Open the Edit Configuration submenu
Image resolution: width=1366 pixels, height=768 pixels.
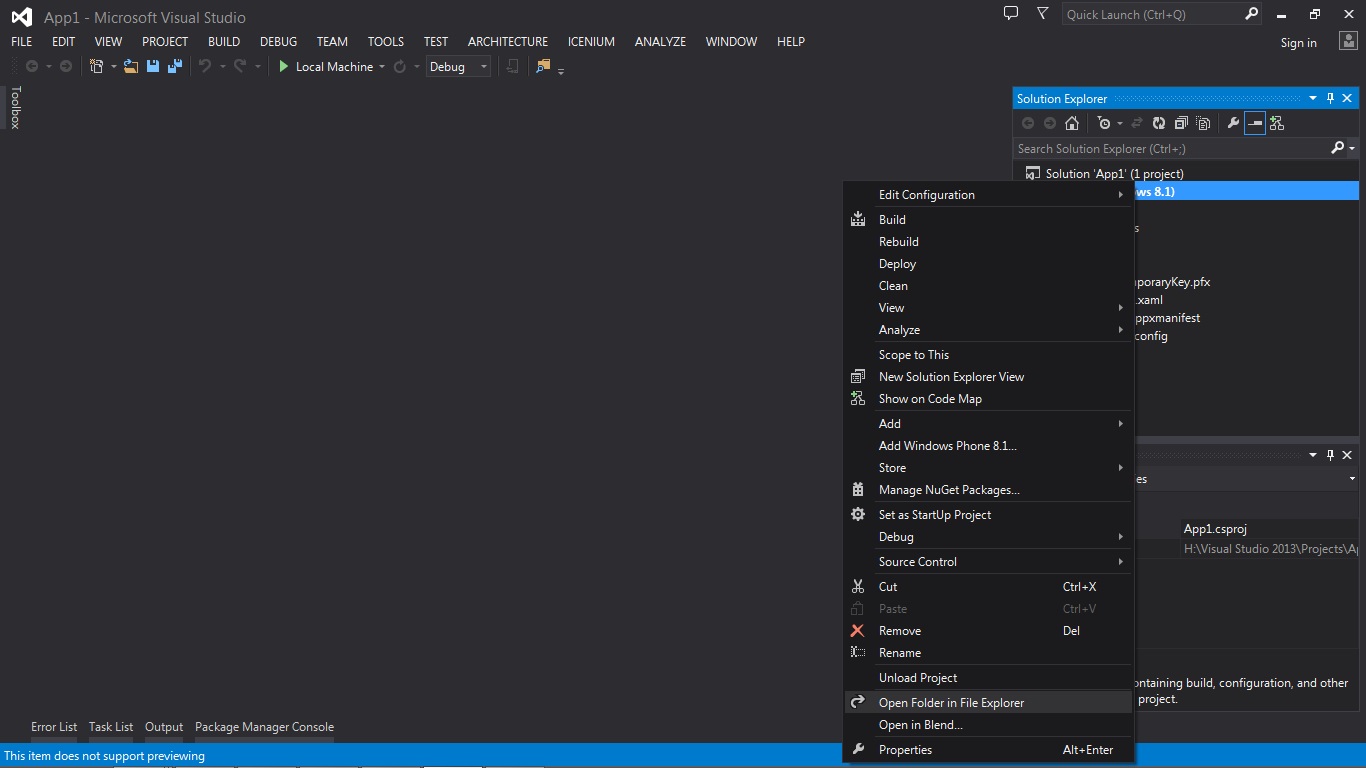pyautogui.click(x=988, y=195)
